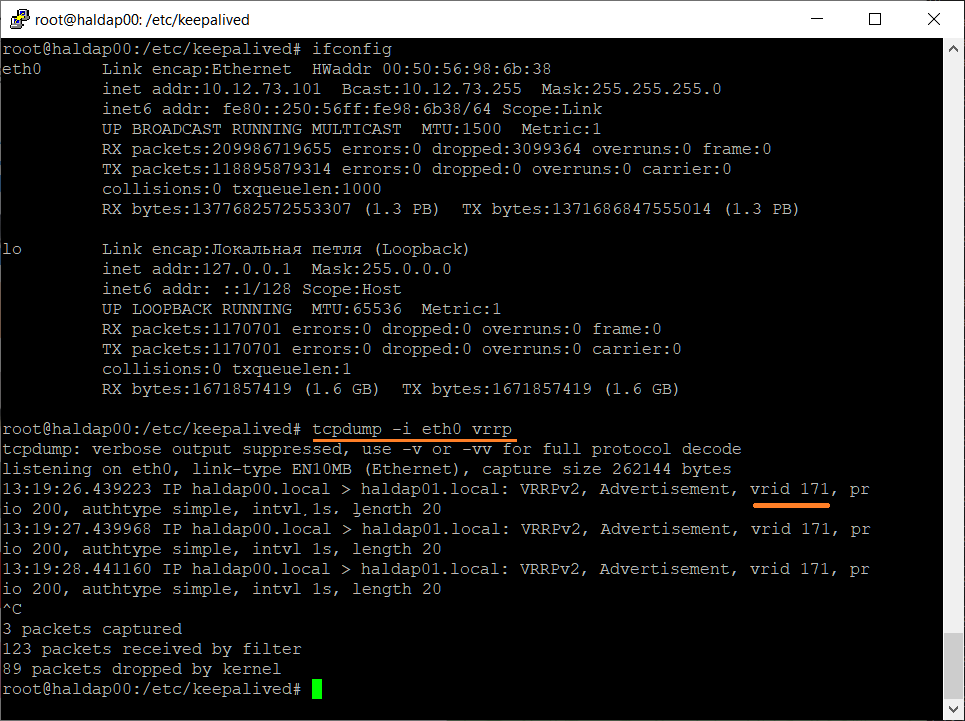Image resolution: width=965 pixels, height=721 pixels.
Task: Click the 'ifconfig' command text
Action: pyautogui.click(x=351, y=49)
